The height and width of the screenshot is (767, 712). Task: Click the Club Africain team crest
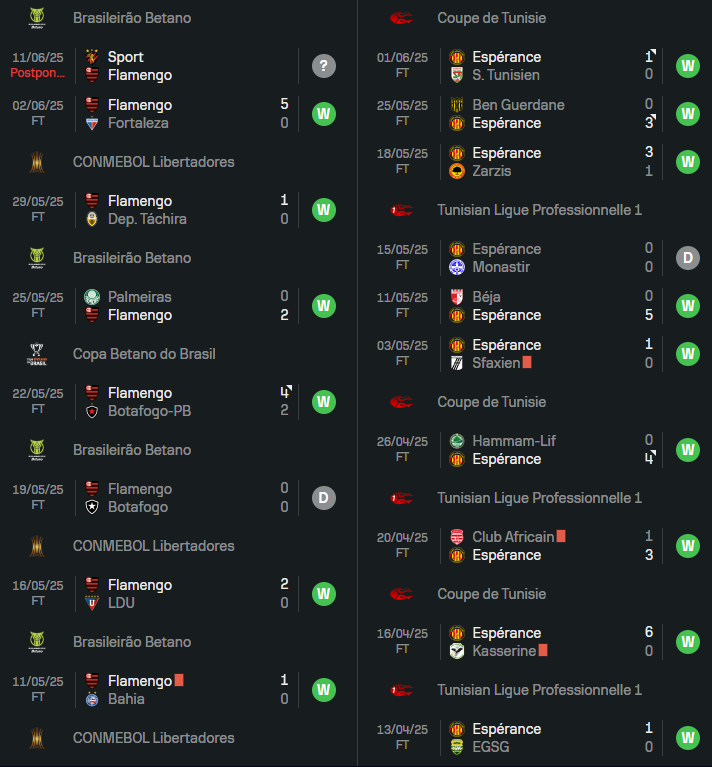pyautogui.click(x=457, y=537)
